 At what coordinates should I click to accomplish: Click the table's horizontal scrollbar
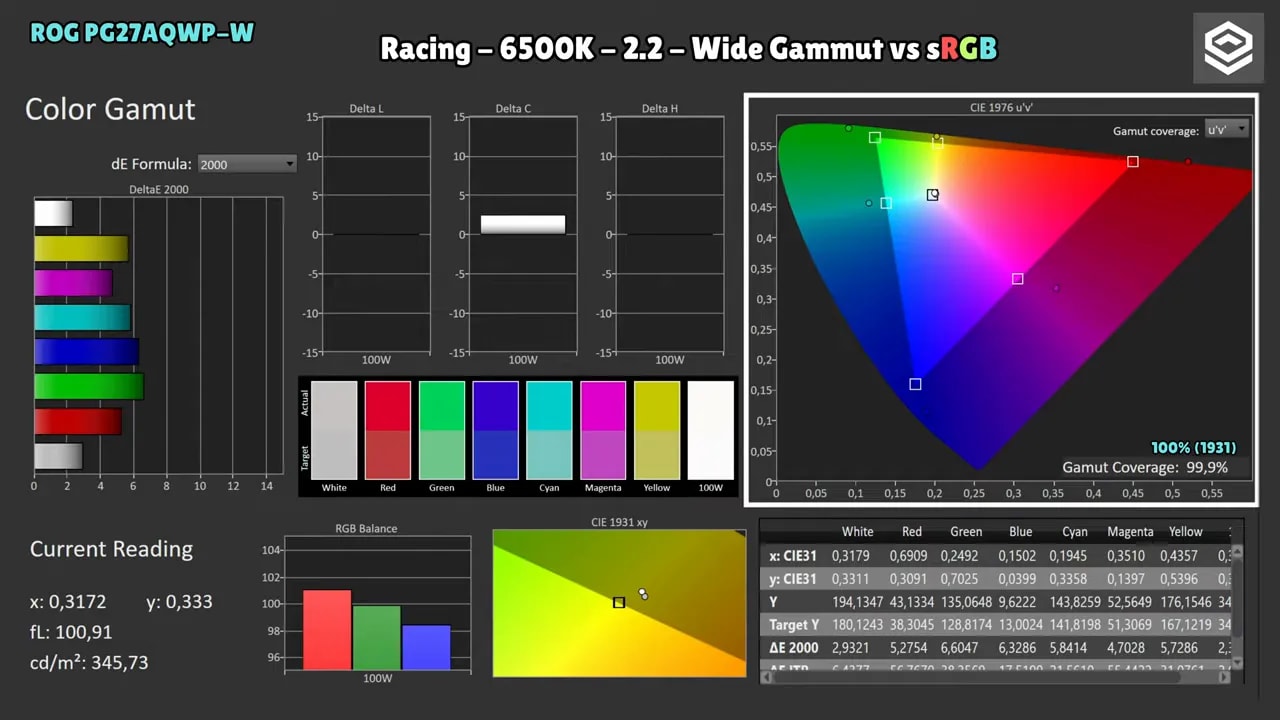(x=995, y=677)
